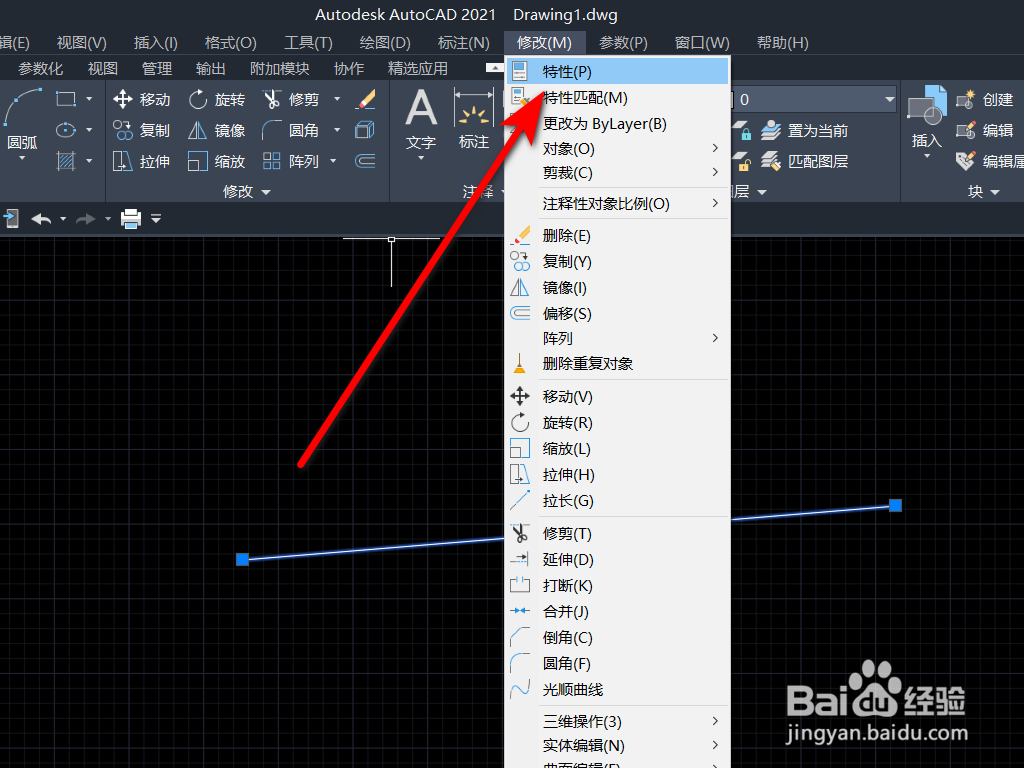Click the Undo arrow in quick toolbar
This screenshot has height=768, width=1024.
click(x=41, y=219)
